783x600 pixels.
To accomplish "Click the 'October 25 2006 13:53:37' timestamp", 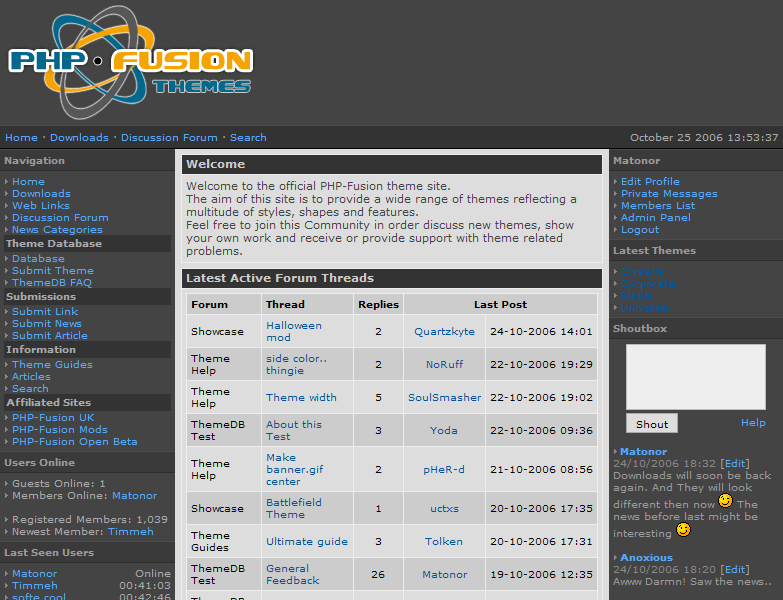I will (x=704, y=137).
